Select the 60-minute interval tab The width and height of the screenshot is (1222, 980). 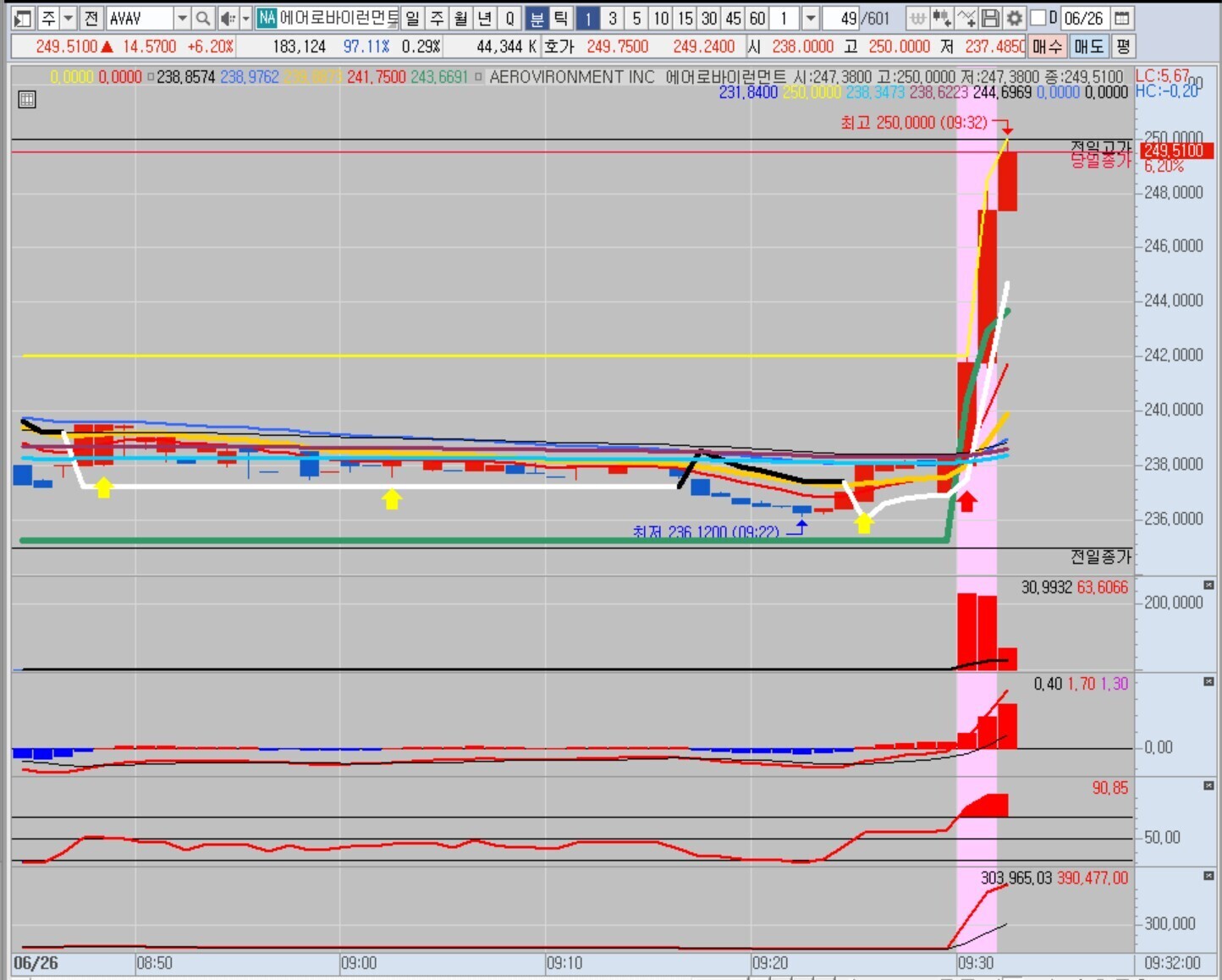(x=757, y=18)
